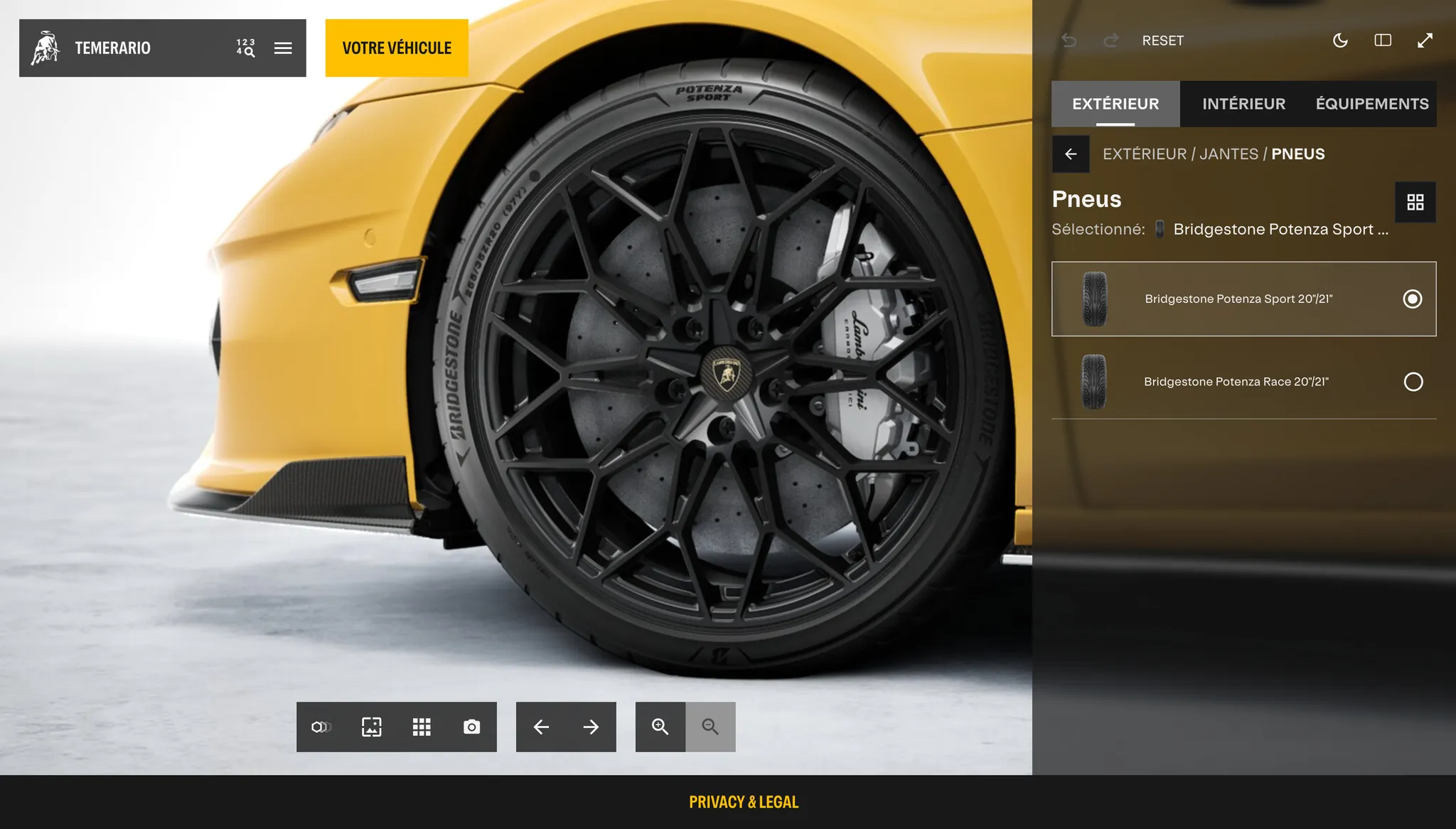Image resolution: width=1456 pixels, height=829 pixels.
Task: Click the Lamborghini bull logo
Action: (x=45, y=48)
